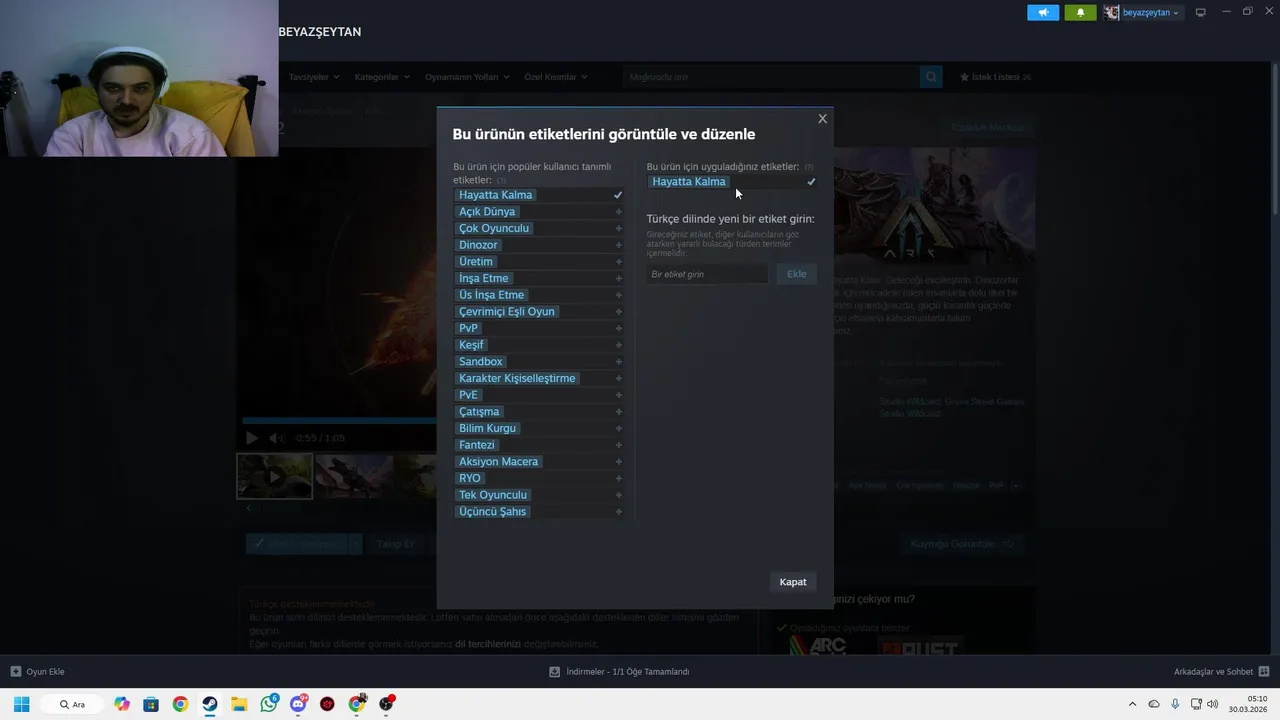Apply the İnşa Etme tag with plus
Image resolution: width=1280 pixels, height=720 pixels.
(x=619, y=279)
